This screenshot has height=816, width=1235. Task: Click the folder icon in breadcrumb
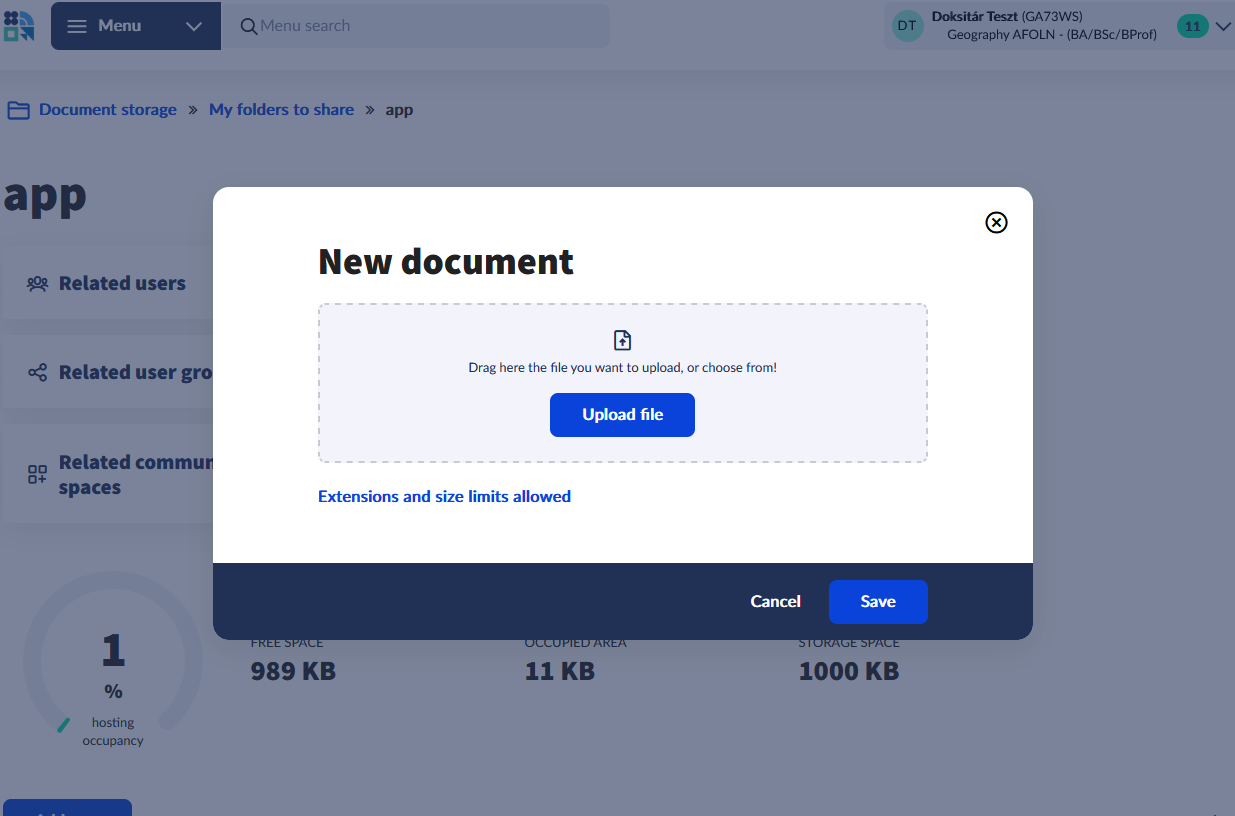coord(18,110)
